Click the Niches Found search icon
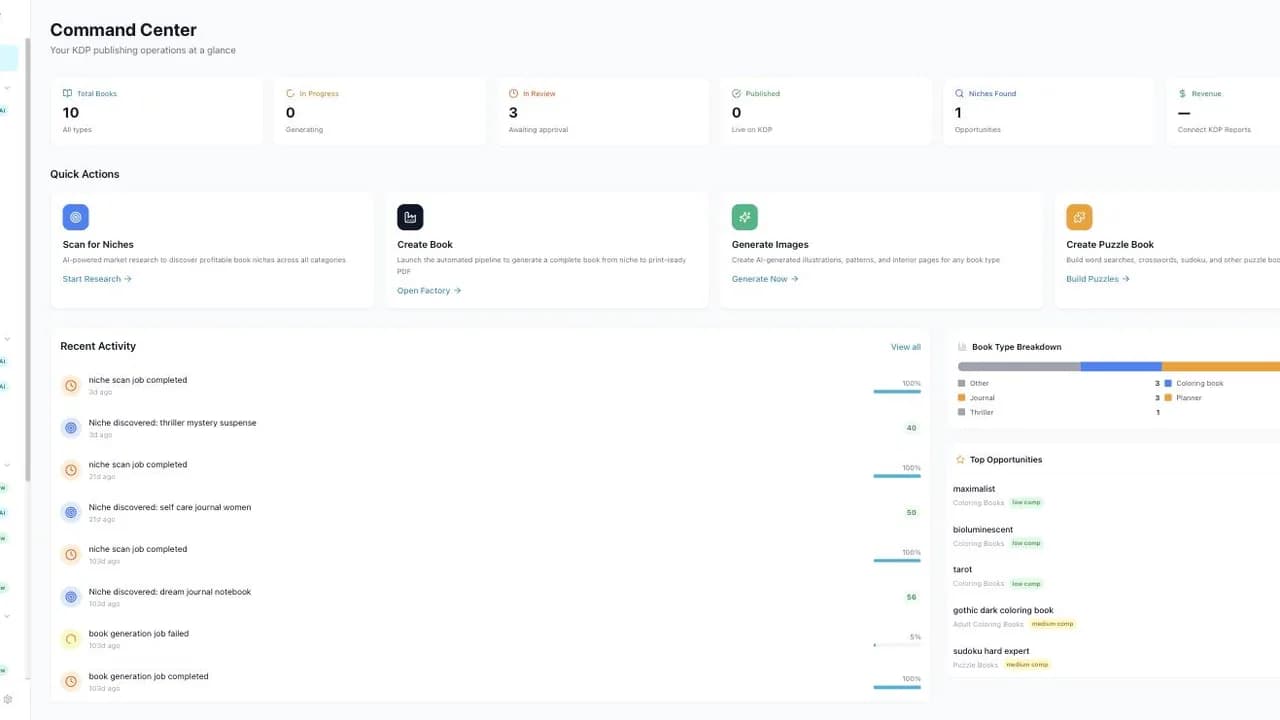 tap(960, 93)
